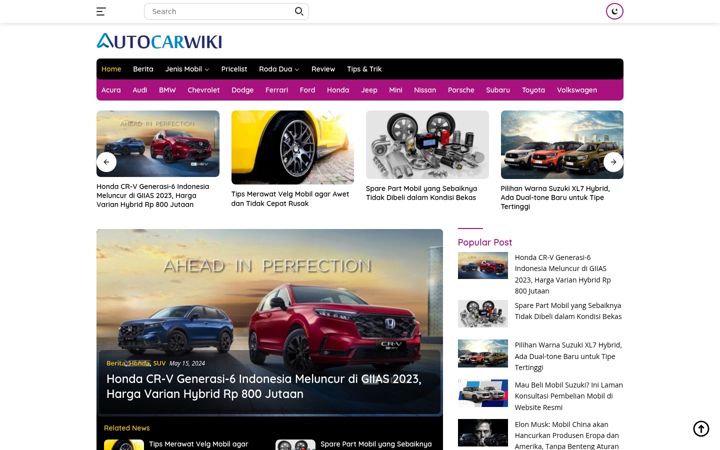Select the Volkswagen brand link
720x450 pixels.
577,90
